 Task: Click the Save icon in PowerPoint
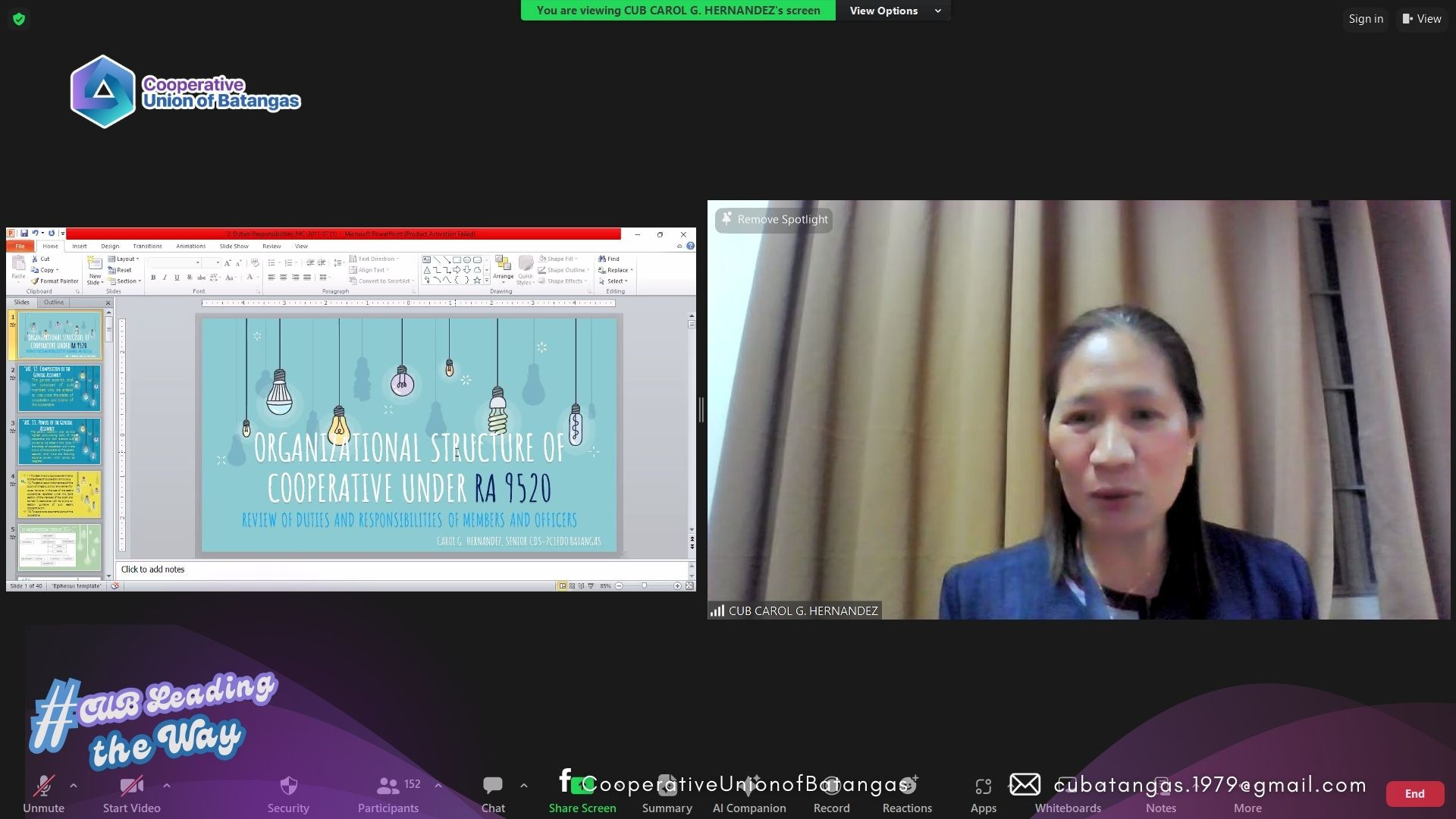[24, 234]
